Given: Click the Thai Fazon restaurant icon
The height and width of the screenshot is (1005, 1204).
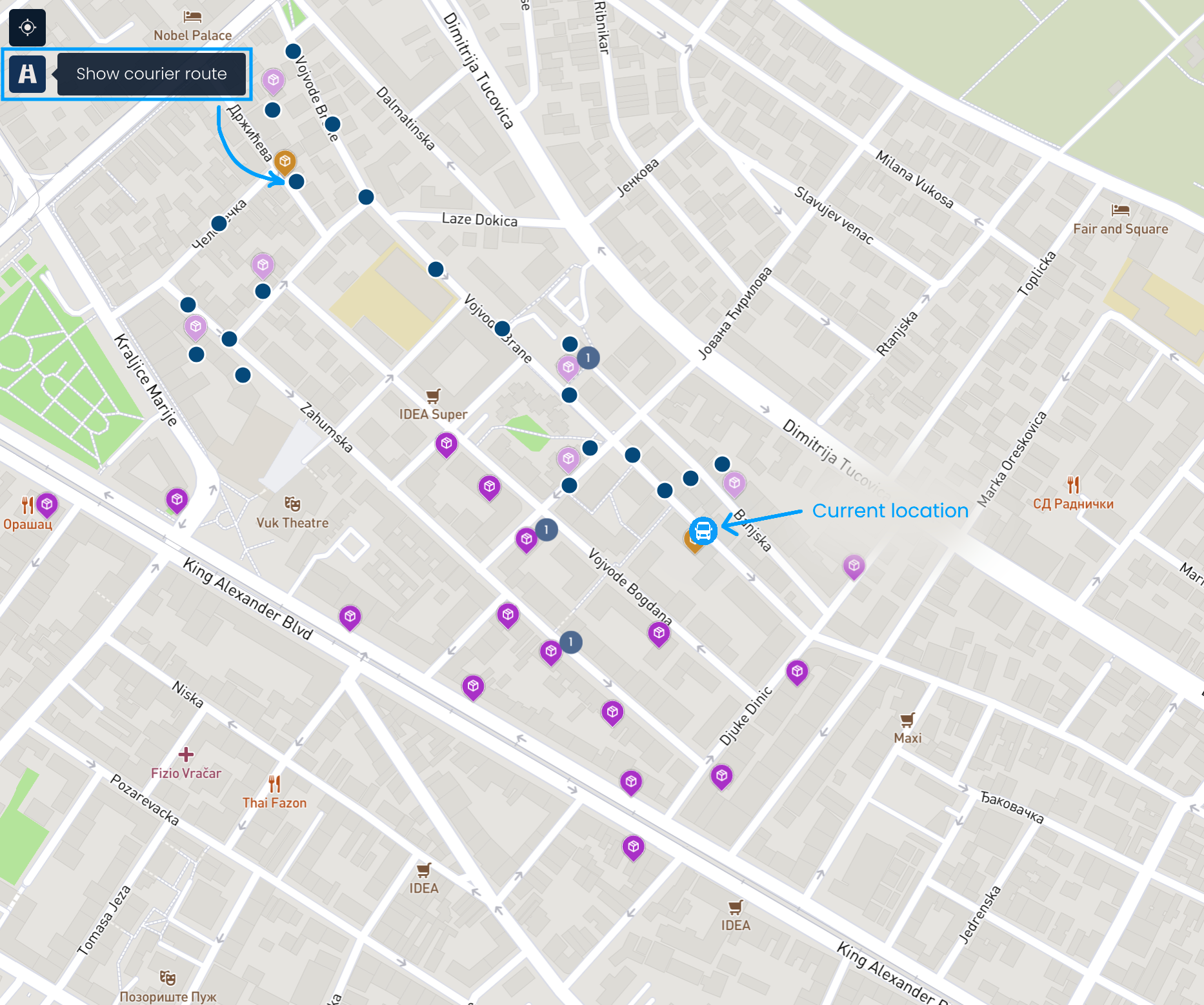Looking at the screenshot, I should pyautogui.click(x=275, y=784).
